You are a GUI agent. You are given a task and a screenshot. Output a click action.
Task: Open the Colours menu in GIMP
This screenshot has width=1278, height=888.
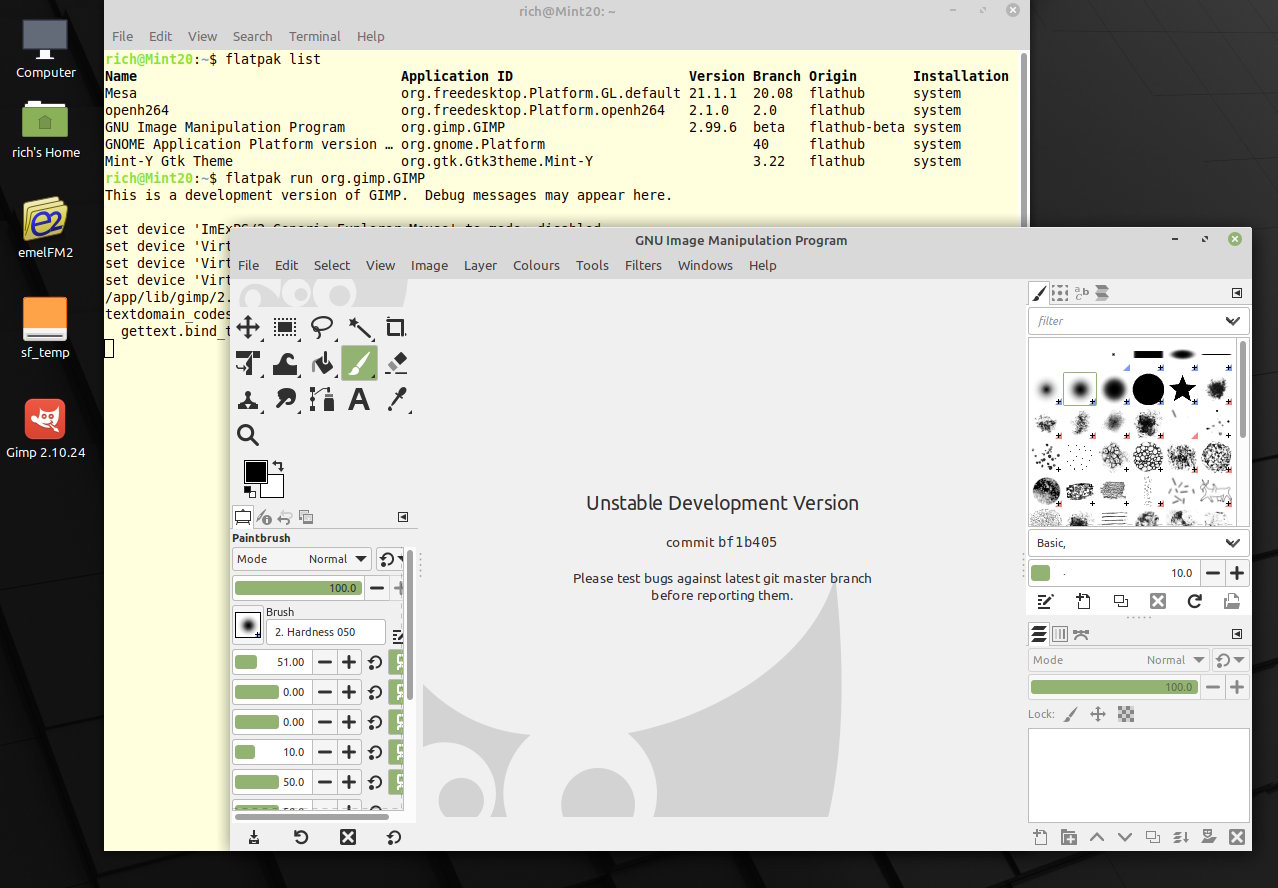(x=536, y=265)
